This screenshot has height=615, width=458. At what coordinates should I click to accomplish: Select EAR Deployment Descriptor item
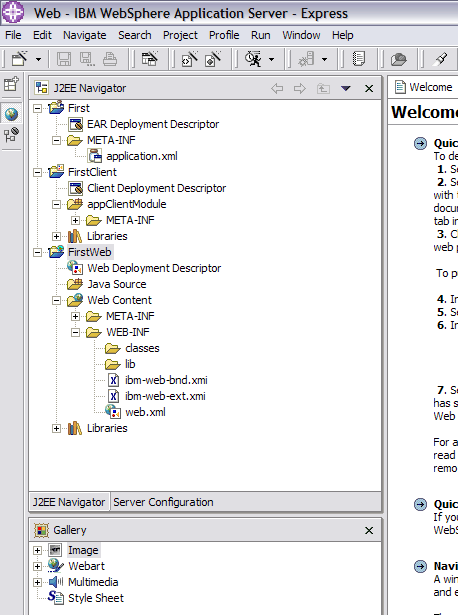tap(153, 124)
